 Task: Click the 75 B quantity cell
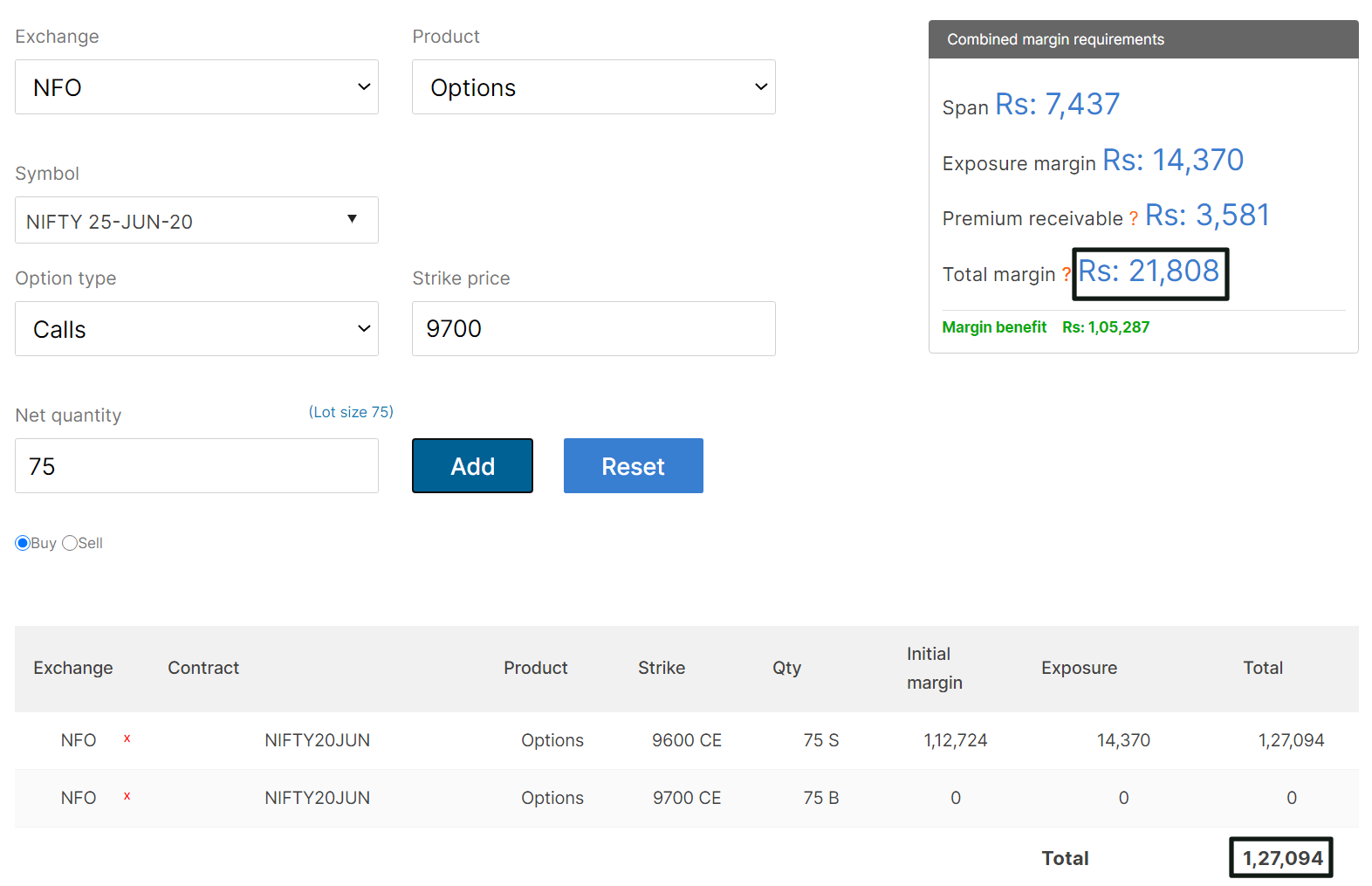[x=821, y=798]
